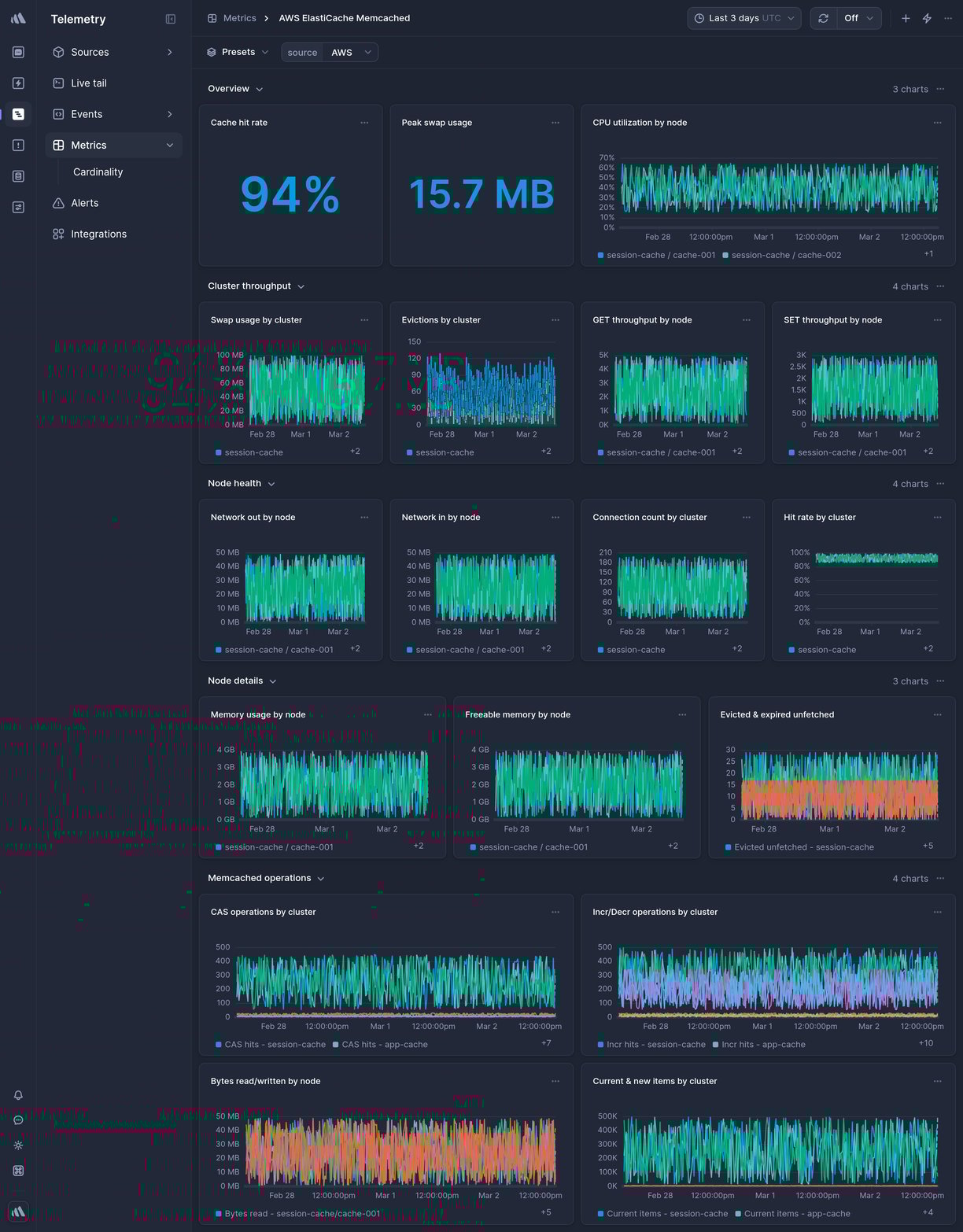
Task: Click the Metrics breadcrumb link
Action: (239, 17)
